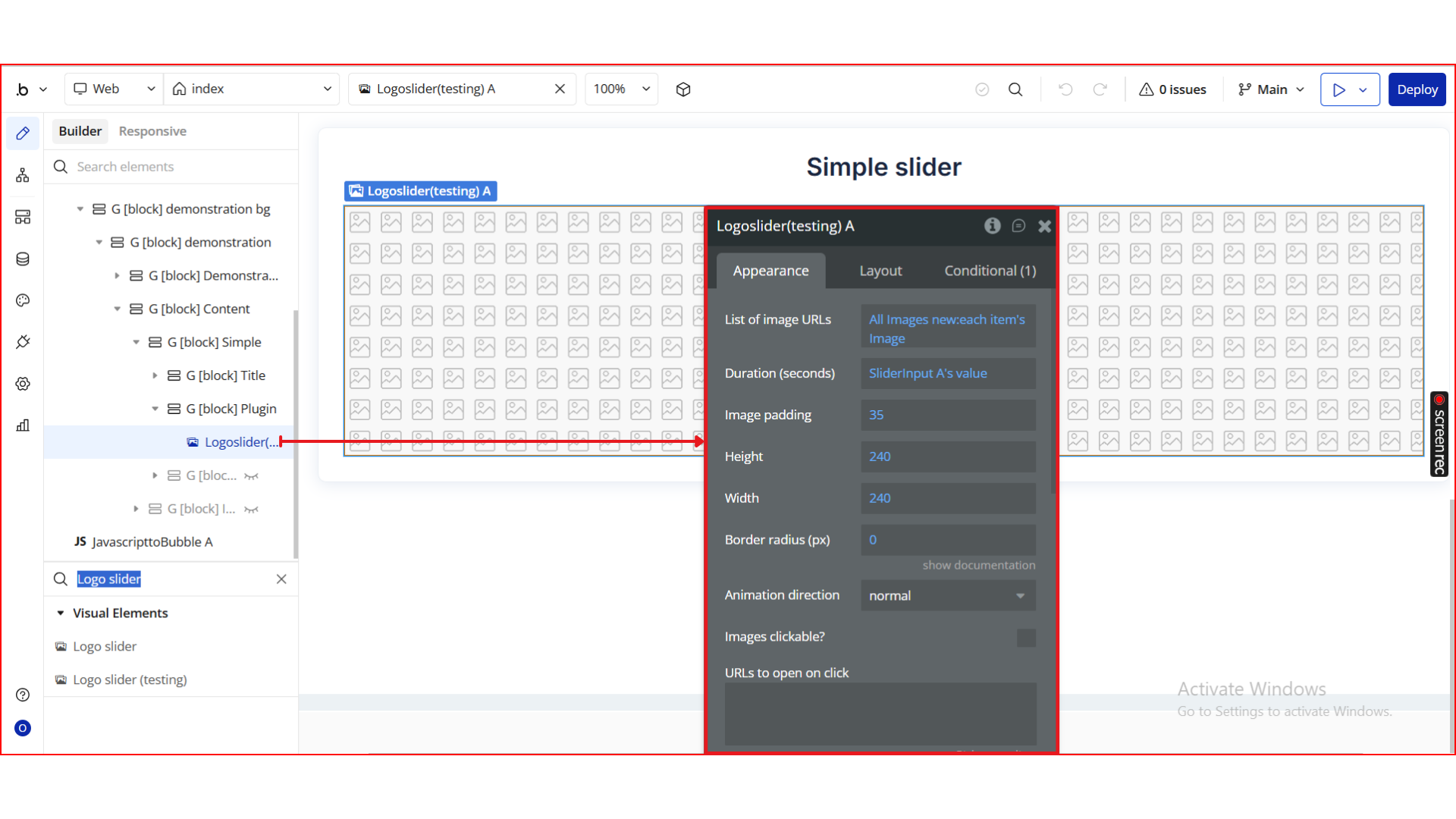The width and height of the screenshot is (1456, 819).
Task: Open the Styles palette icon
Action: click(23, 300)
